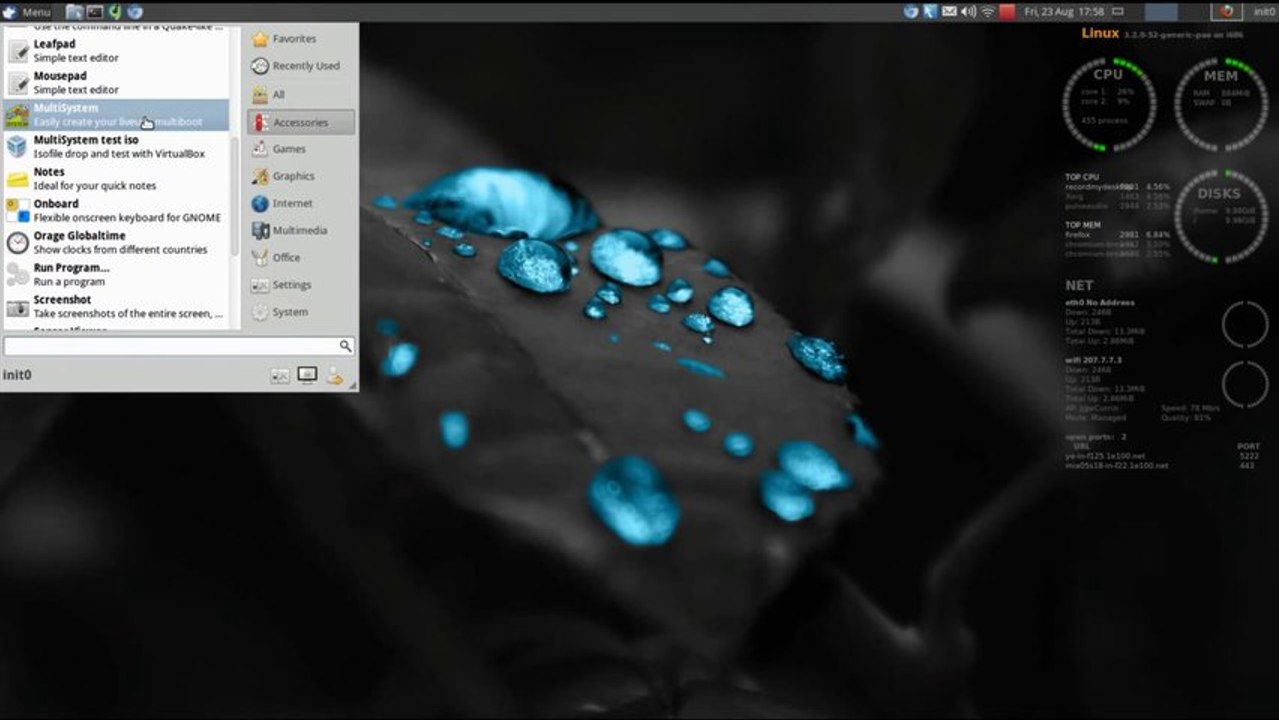Viewport: 1279px width, 720px height.
Task: Launch Mousepad text editor
Action: tap(116, 83)
